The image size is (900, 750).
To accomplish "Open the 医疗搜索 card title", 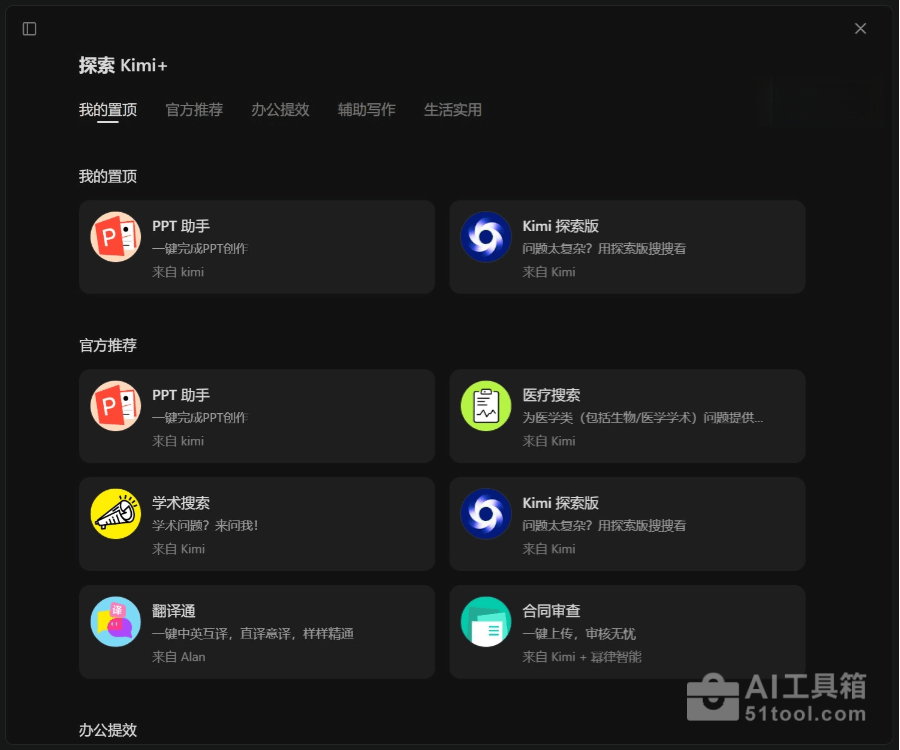I will coord(551,395).
